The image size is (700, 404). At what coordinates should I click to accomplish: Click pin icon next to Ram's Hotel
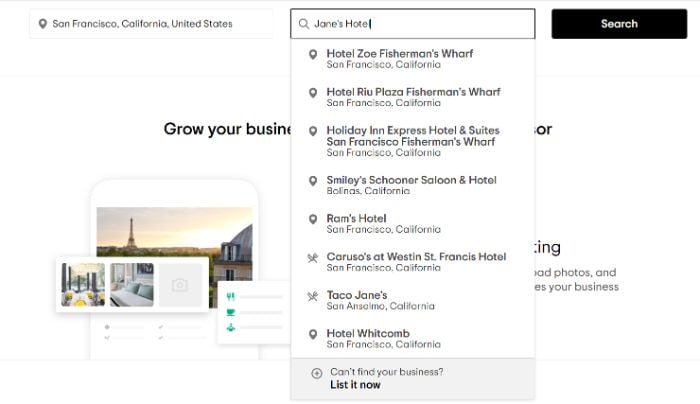[x=313, y=219]
